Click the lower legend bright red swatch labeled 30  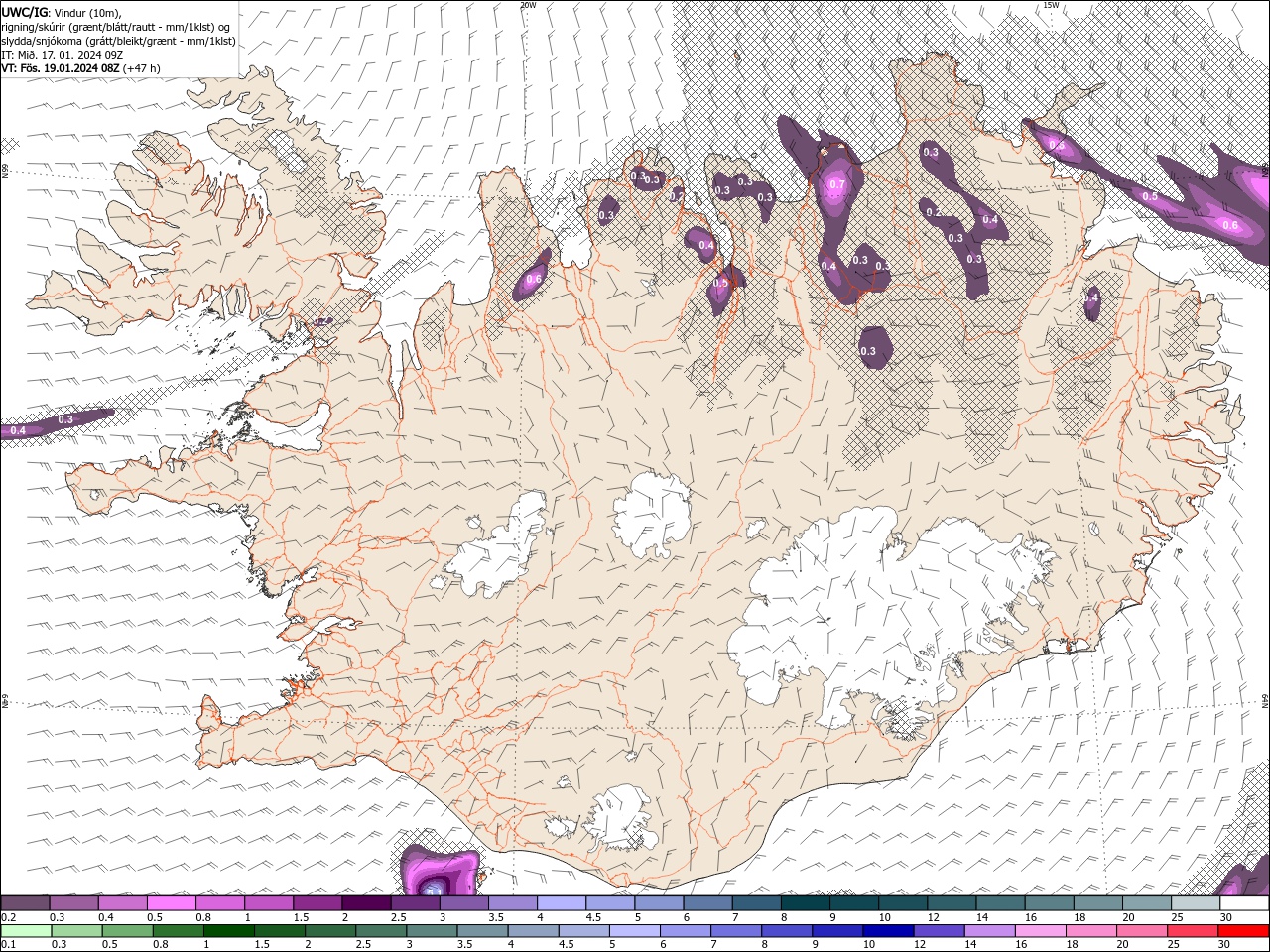[1244, 931]
